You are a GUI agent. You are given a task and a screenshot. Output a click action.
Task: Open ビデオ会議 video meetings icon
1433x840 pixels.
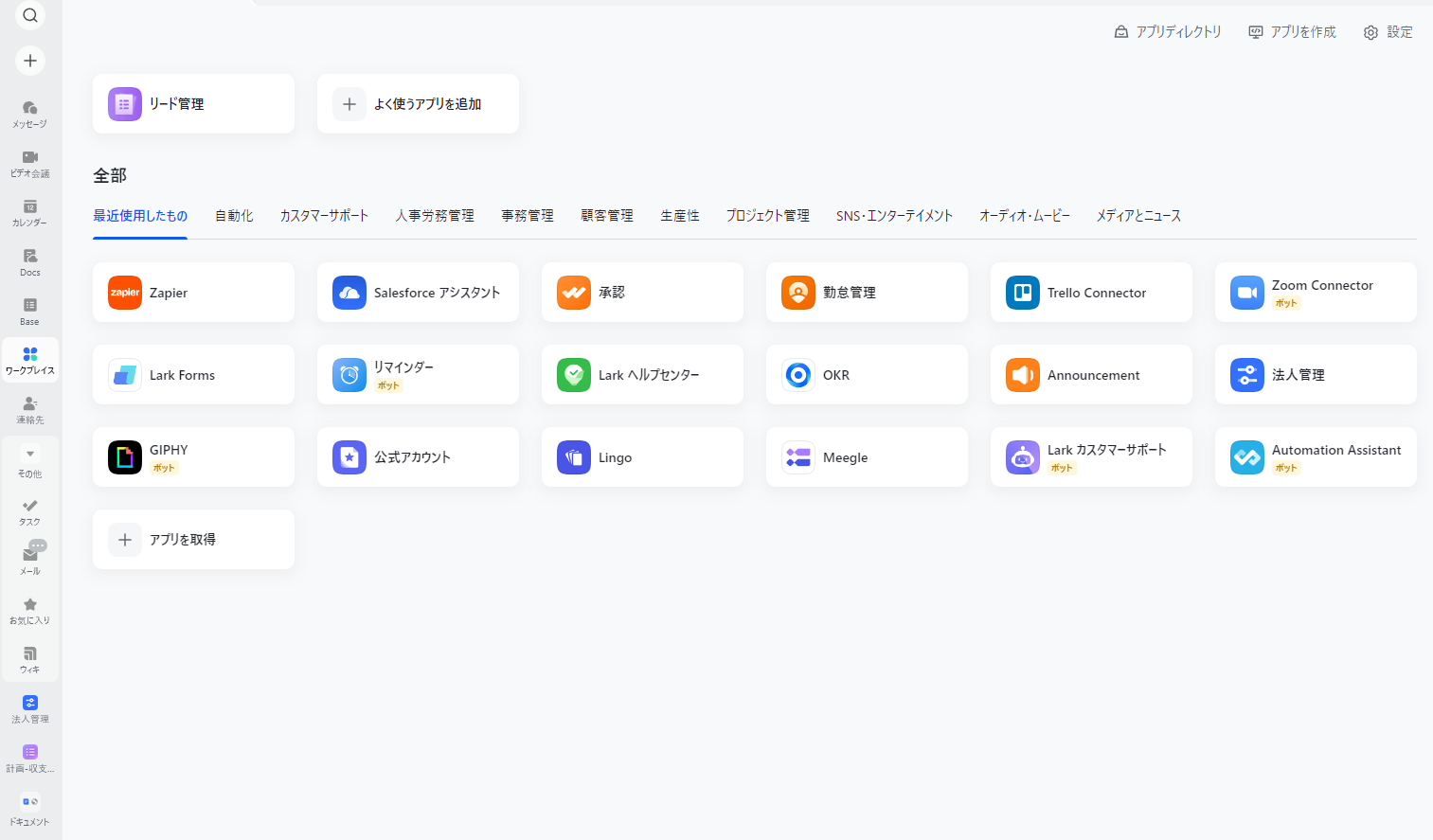30,163
